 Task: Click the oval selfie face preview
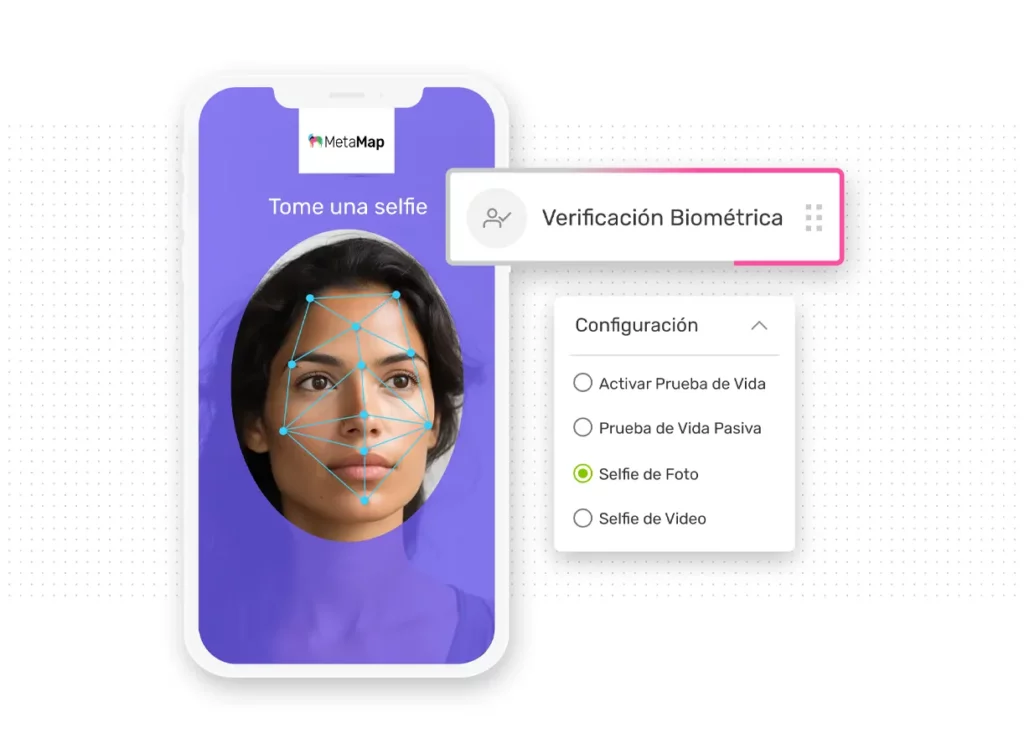coord(347,385)
